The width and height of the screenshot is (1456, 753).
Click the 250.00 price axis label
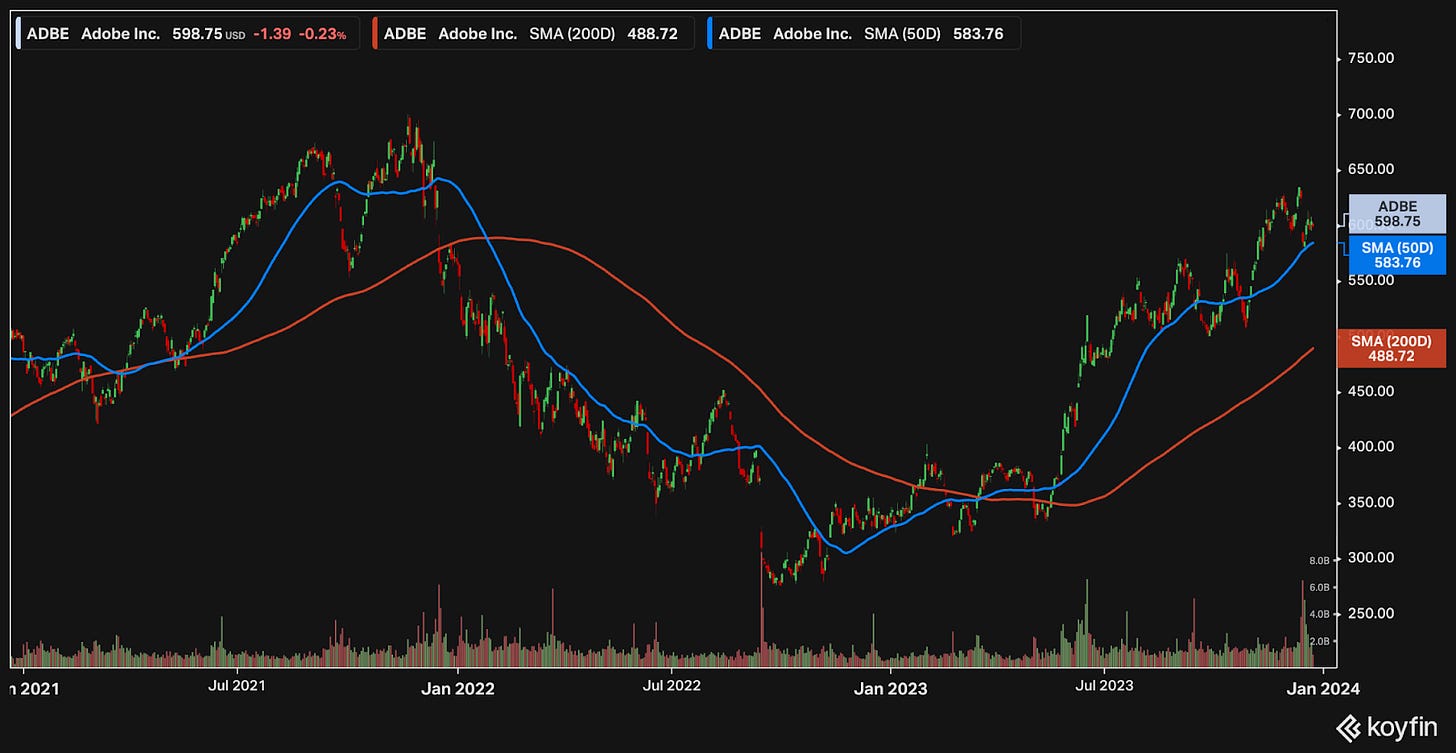(1371, 613)
